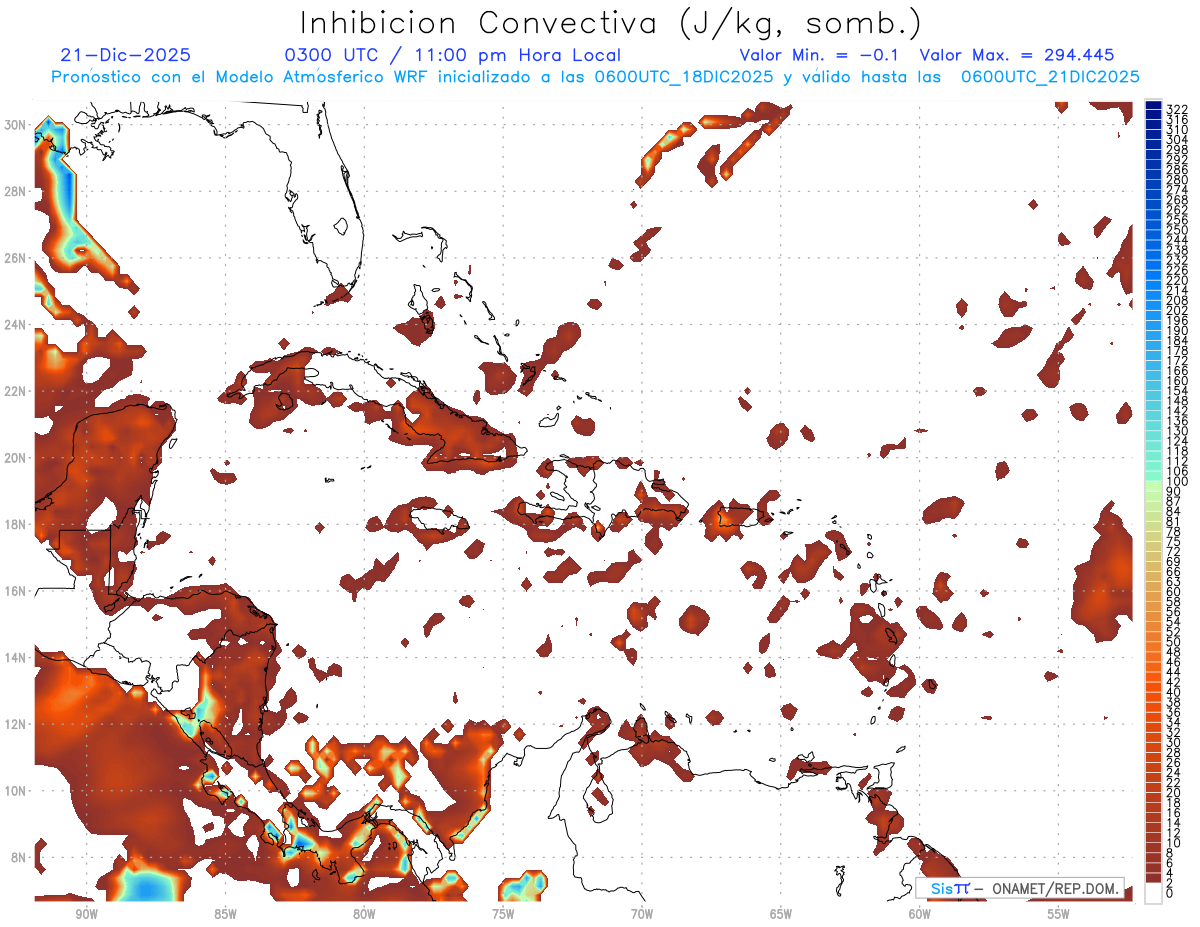
Task: Click the "16N" latitude label
Action: coord(16,590)
